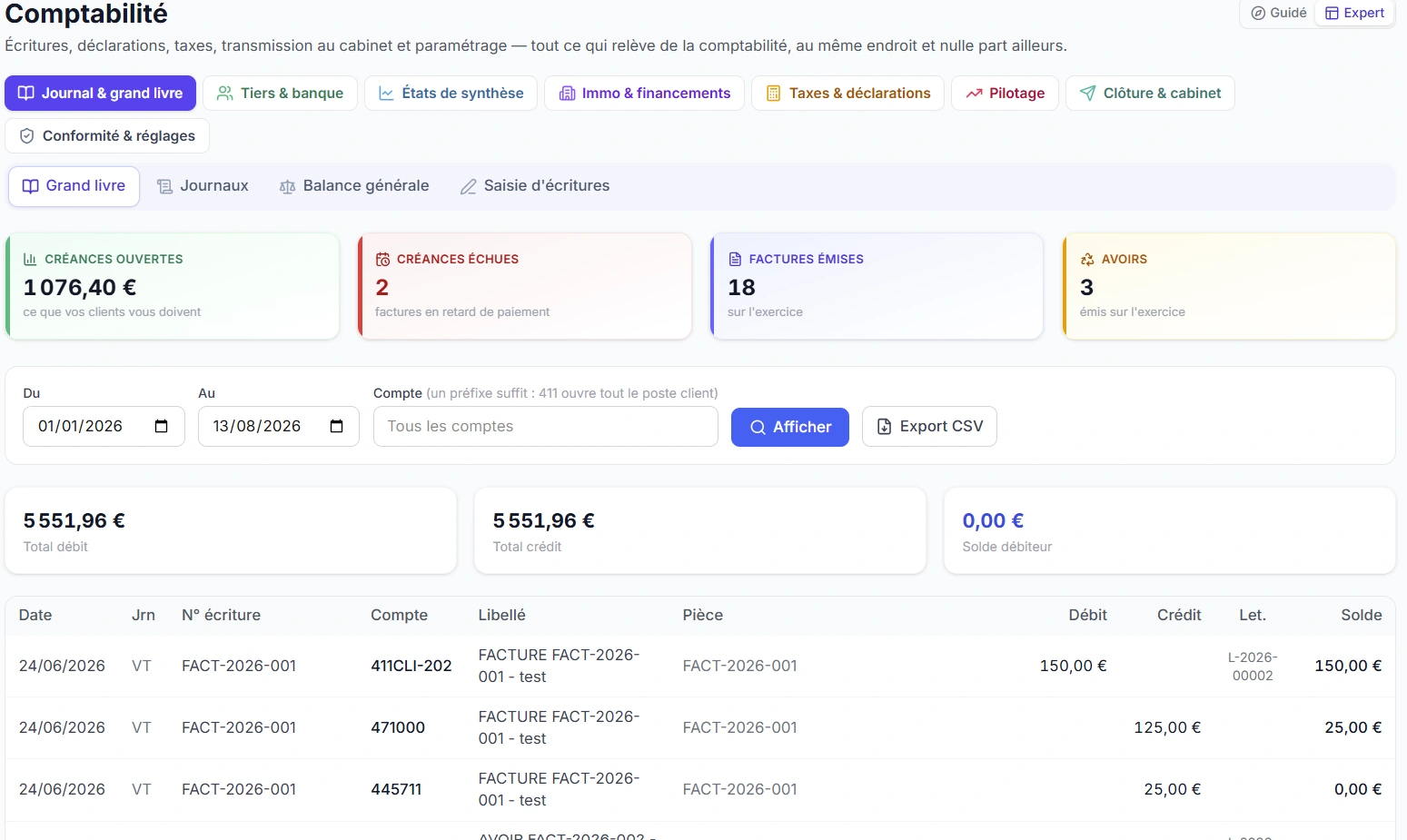Screen dimensions: 1407x840
Task: Click the Afficher button
Action: point(790,427)
